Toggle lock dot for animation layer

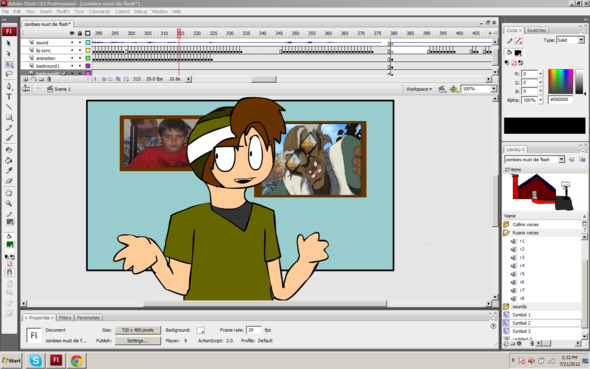point(80,58)
